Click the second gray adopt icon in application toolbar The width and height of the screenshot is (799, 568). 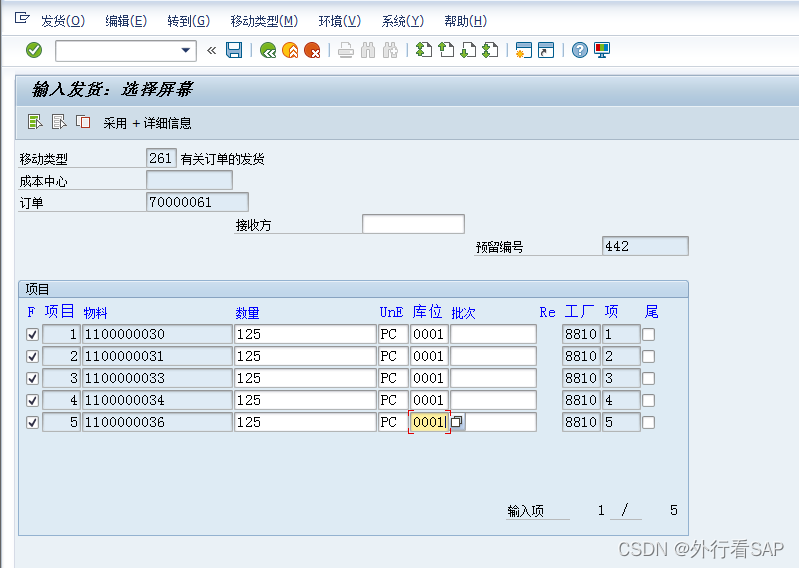pos(59,122)
